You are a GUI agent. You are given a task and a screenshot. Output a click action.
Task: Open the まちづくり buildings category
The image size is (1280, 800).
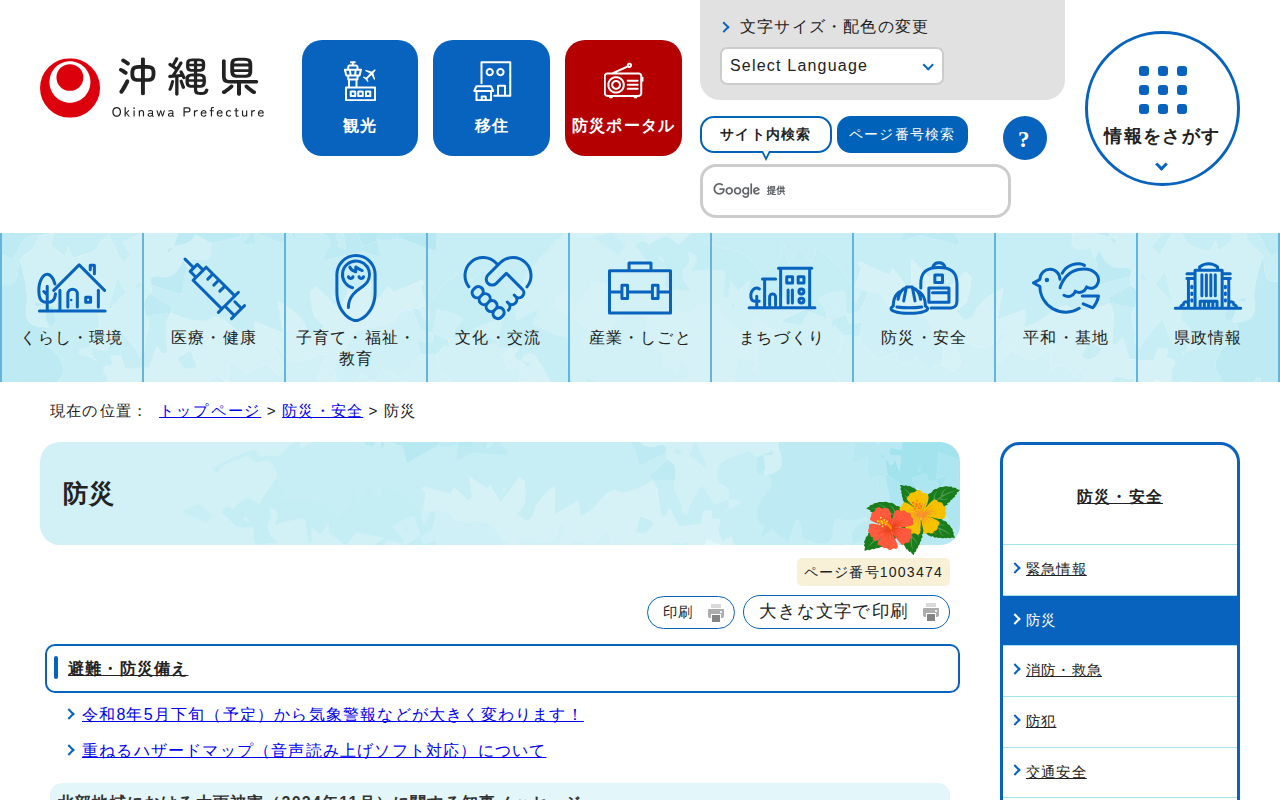(x=782, y=308)
